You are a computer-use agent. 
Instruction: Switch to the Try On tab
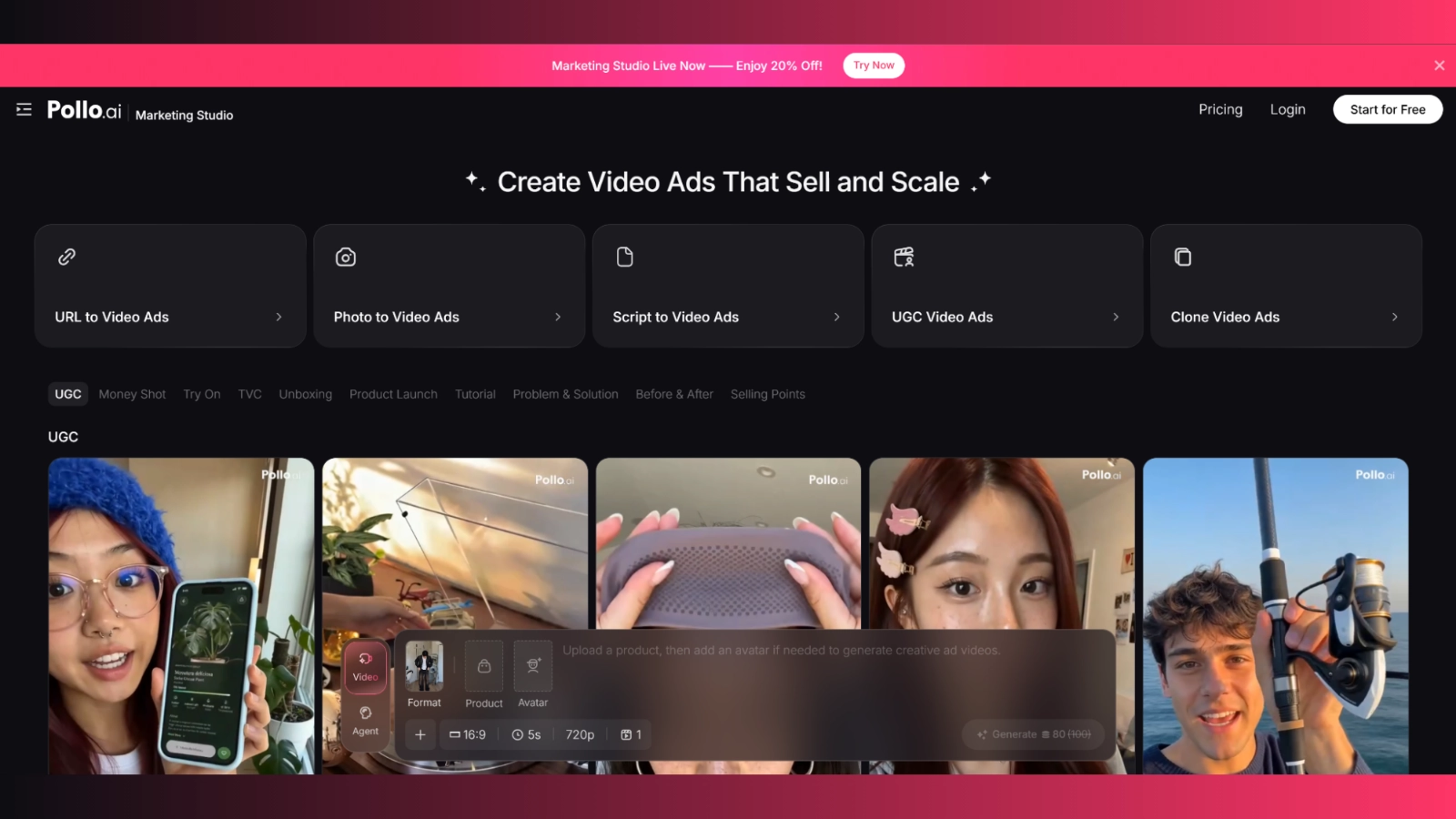click(x=202, y=394)
